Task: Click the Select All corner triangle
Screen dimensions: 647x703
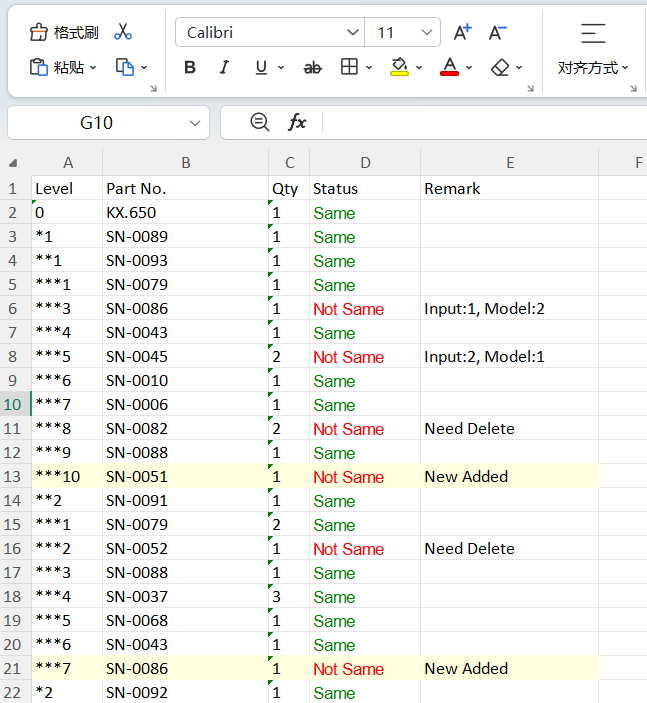Action: (x=13, y=163)
